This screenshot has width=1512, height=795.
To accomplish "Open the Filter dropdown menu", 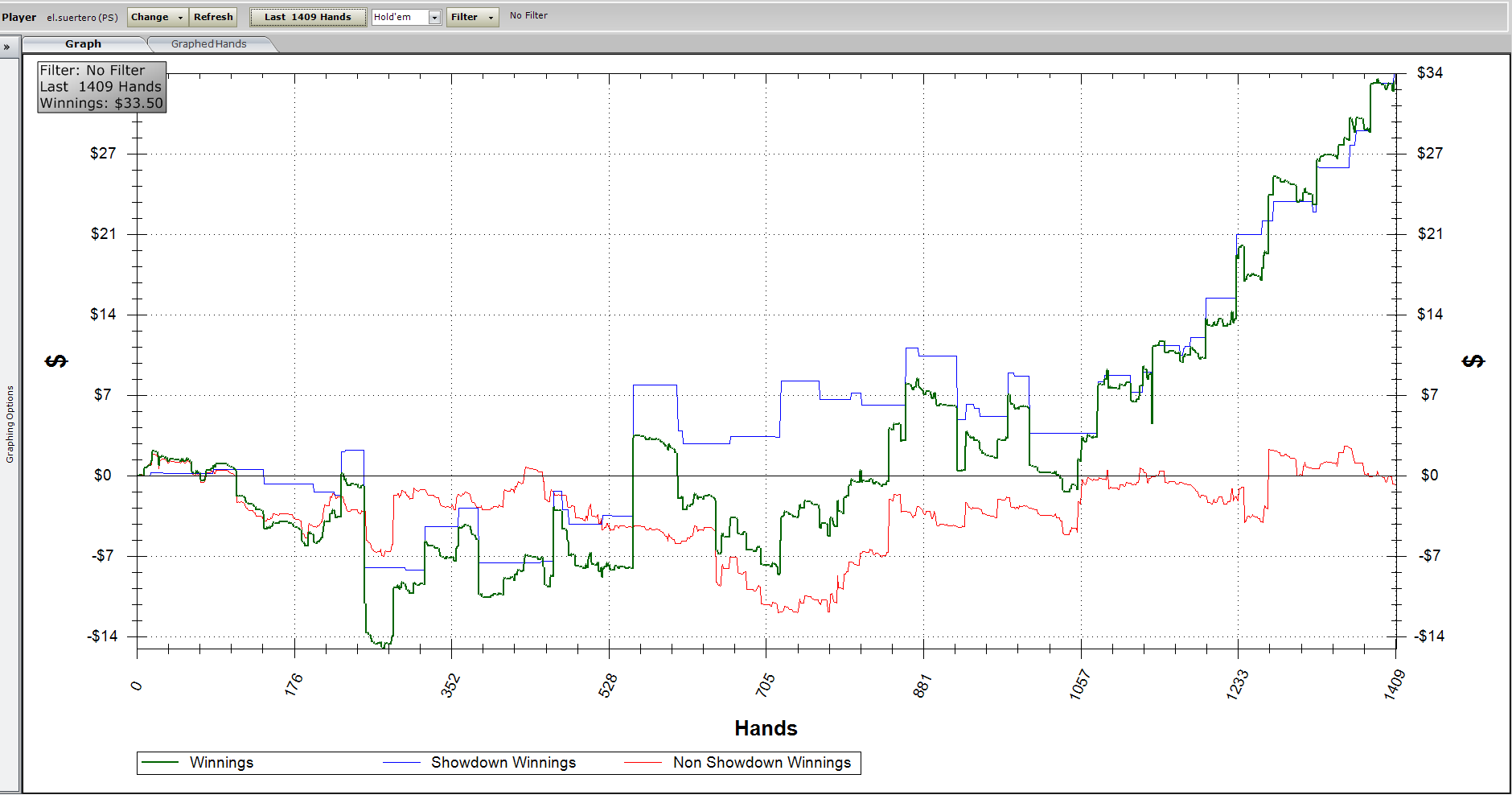I will point(472,17).
